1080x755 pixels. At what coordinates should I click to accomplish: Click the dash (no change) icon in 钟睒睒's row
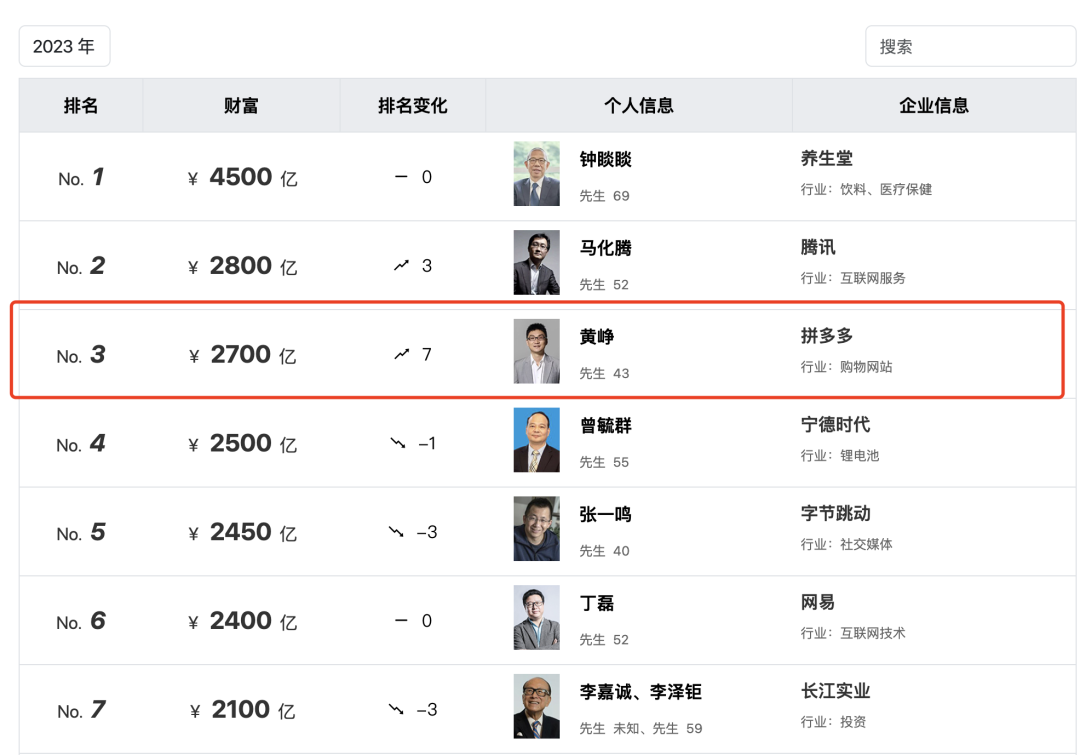(x=403, y=177)
